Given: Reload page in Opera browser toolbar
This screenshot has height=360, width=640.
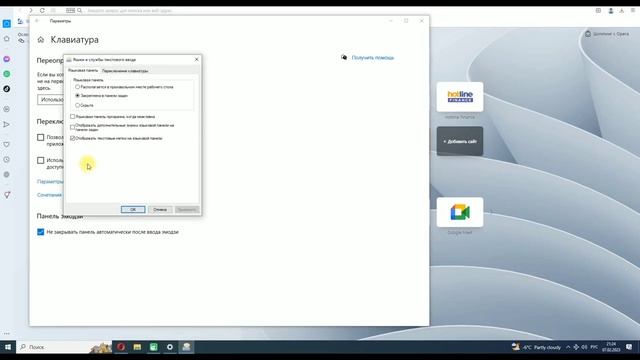Looking at the screenshot, I should click(42, 10).
